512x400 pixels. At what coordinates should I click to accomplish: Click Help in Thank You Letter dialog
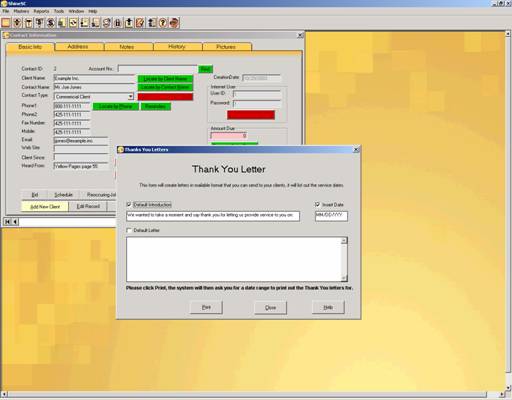click(328, 307)
